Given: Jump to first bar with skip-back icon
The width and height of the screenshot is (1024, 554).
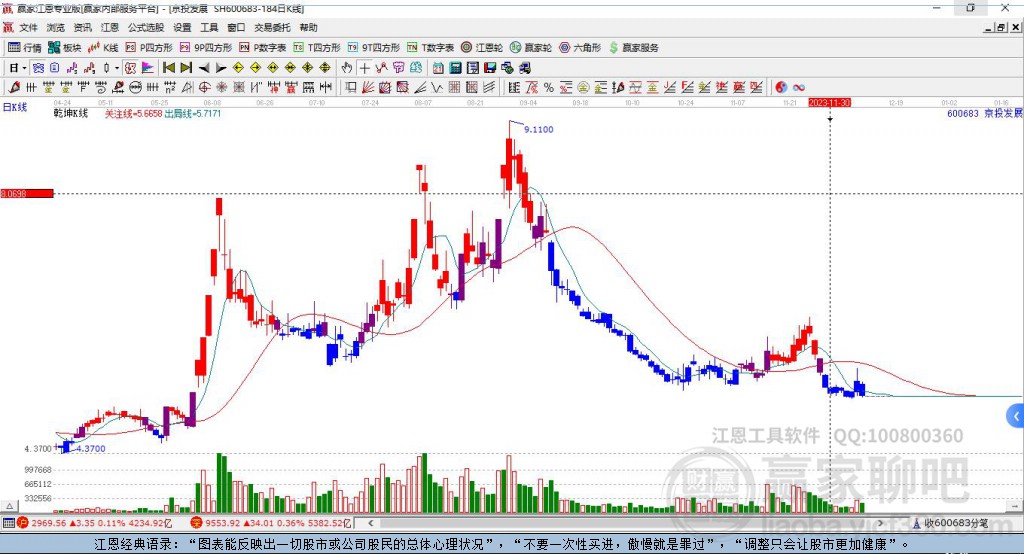Looking at the screenshot, I should (x=168, y=68).
